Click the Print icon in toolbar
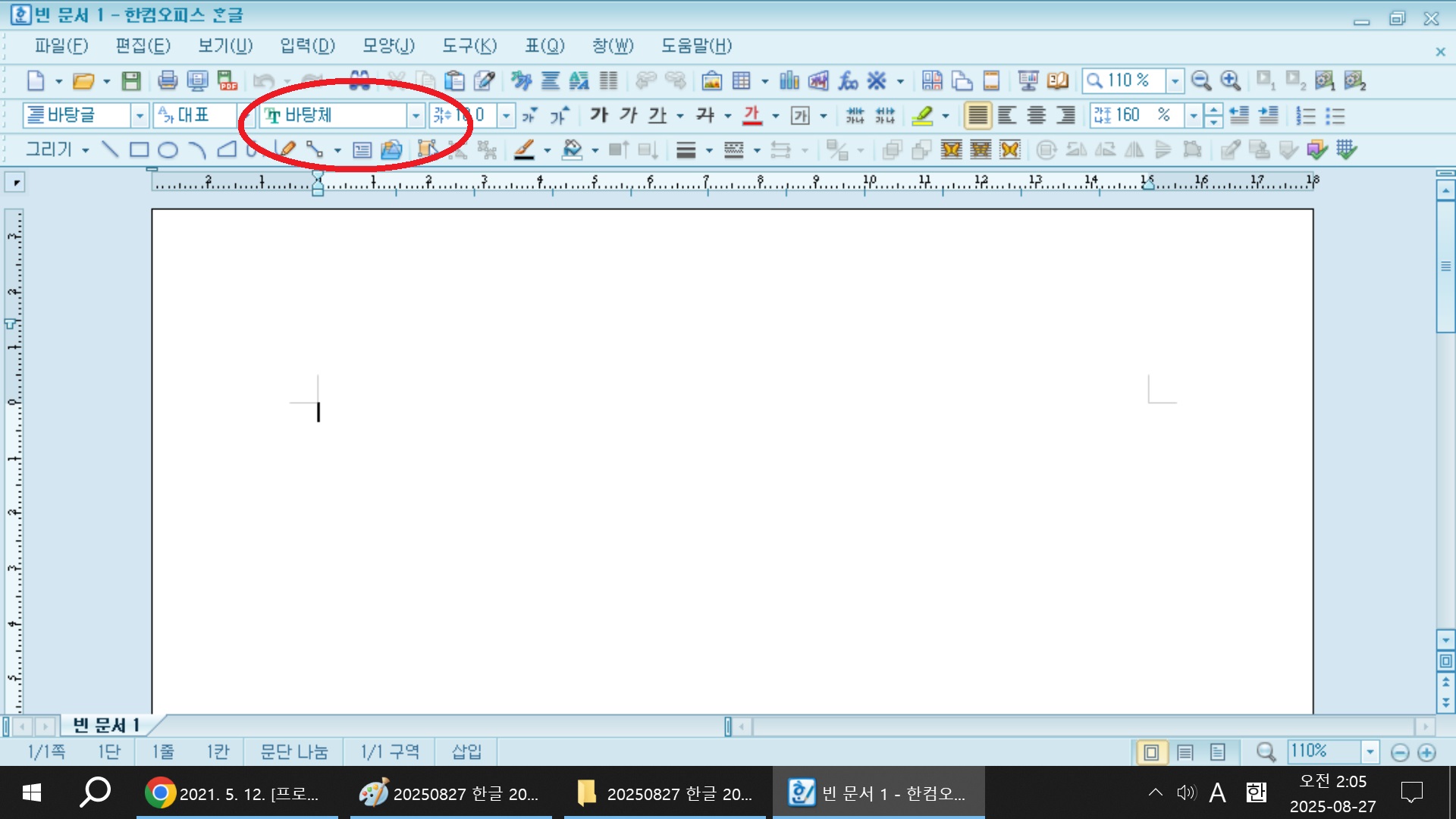The width and height of the screenshot is (1456, 819). pos(168,80)
